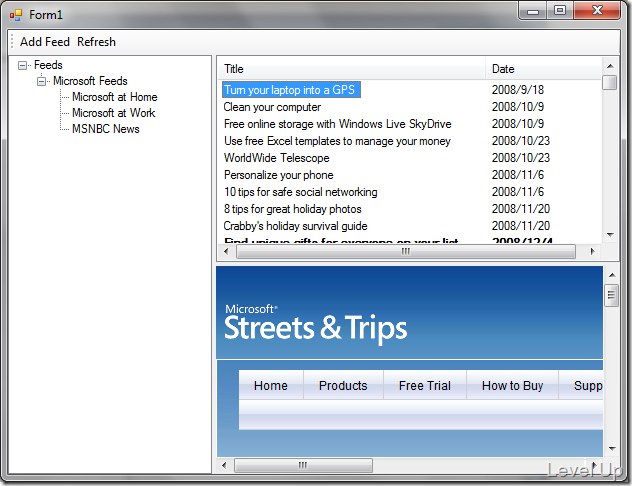Click the browser pane vertical scrollbar thumb
The height and width of the screenshot is (486, 632).
612,295
